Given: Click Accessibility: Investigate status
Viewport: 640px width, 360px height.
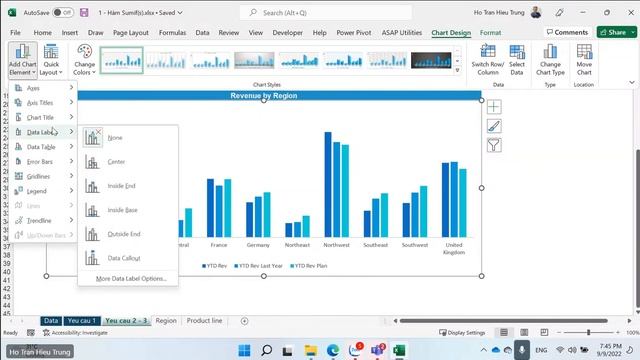Looking at the screenshot, I should click(x=75, y=333).
